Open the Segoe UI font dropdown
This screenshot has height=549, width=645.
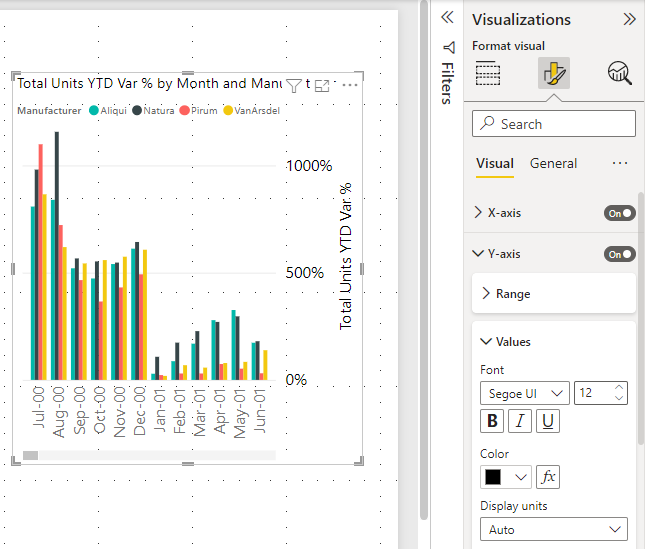(x=525, y=393)
